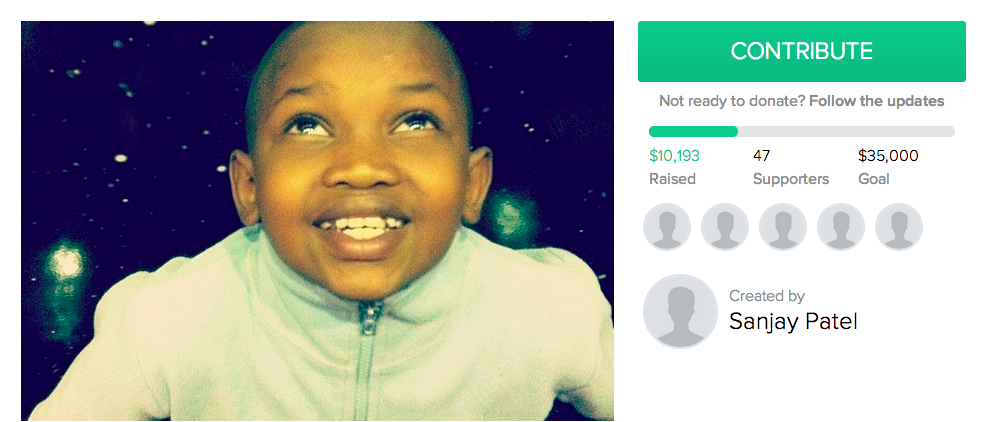Open Sanjay Patel's profile name
The height and width of the screenshot is (422, 987).
[x=793, y=322]
